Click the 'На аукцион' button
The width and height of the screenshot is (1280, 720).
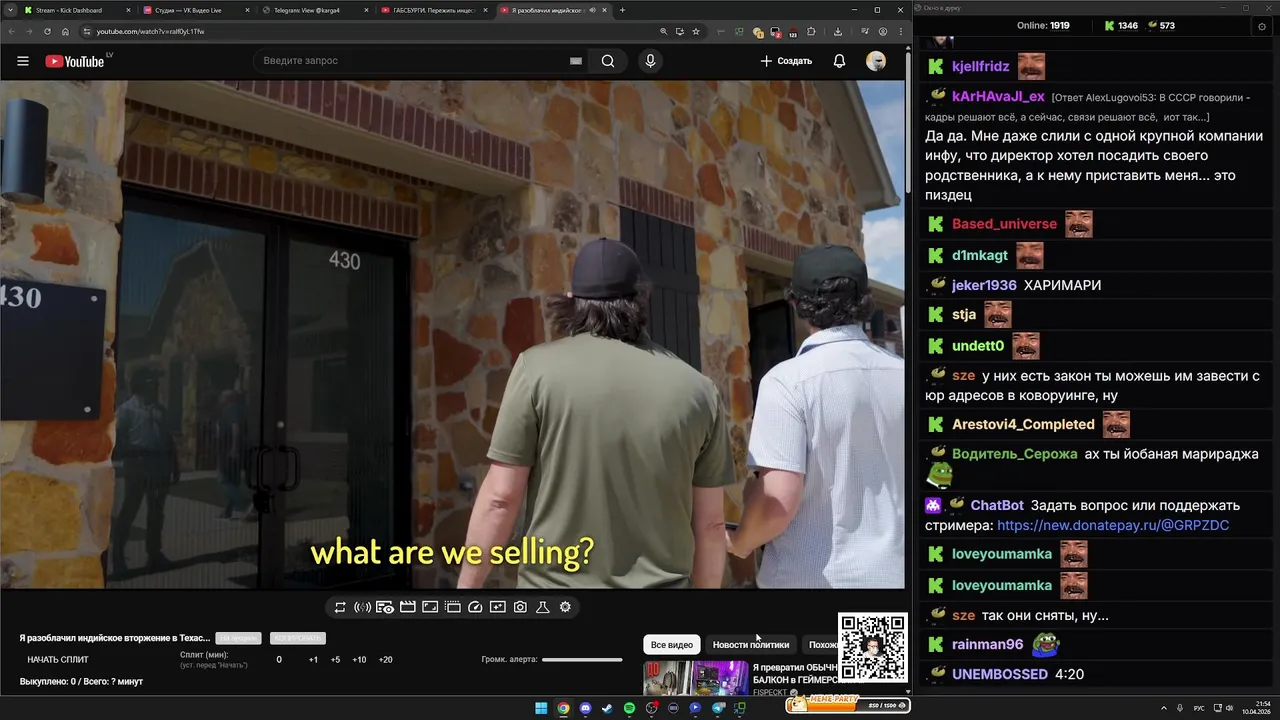[239, 638]
